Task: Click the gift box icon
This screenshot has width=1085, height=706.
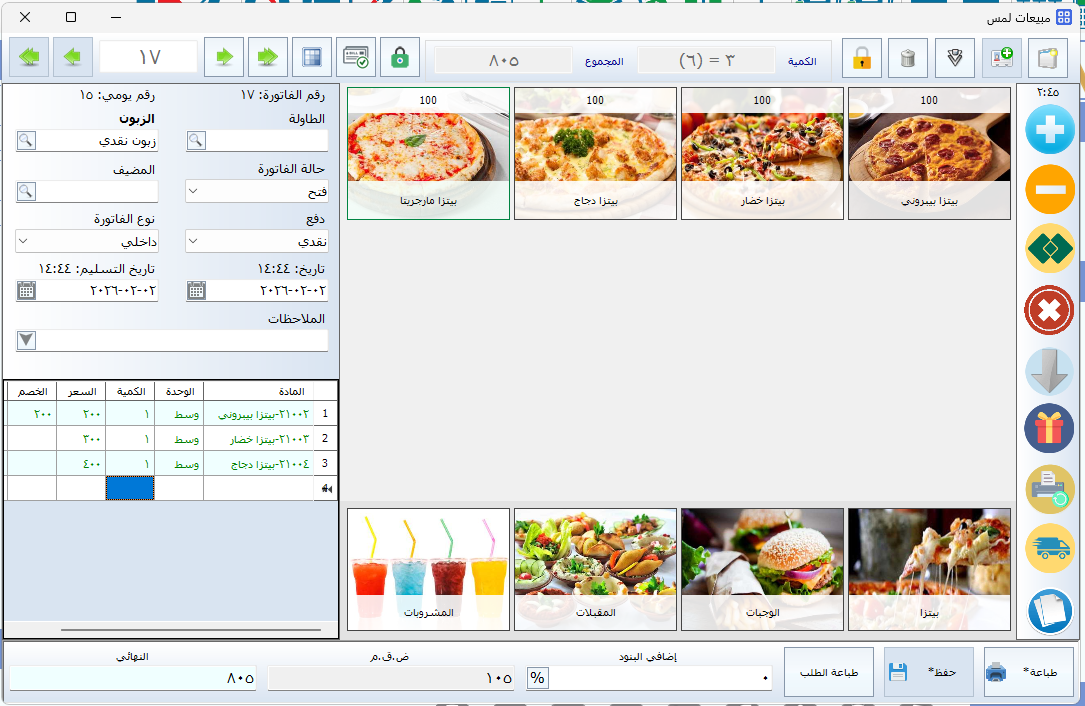Action: [1049, 429]
